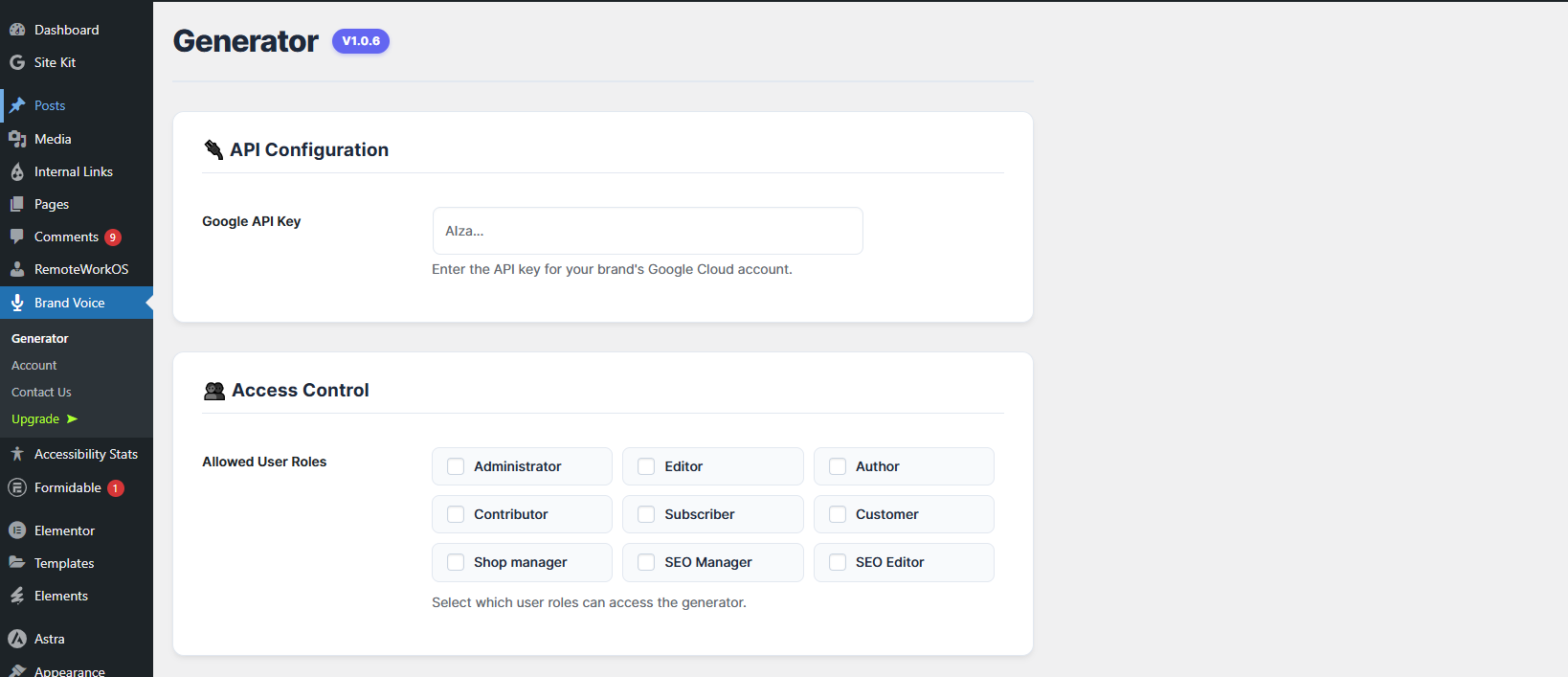Viewport: 1568px width, 677px height.
Task: Click the Posts pushpin icon
Action: (17, 105)
